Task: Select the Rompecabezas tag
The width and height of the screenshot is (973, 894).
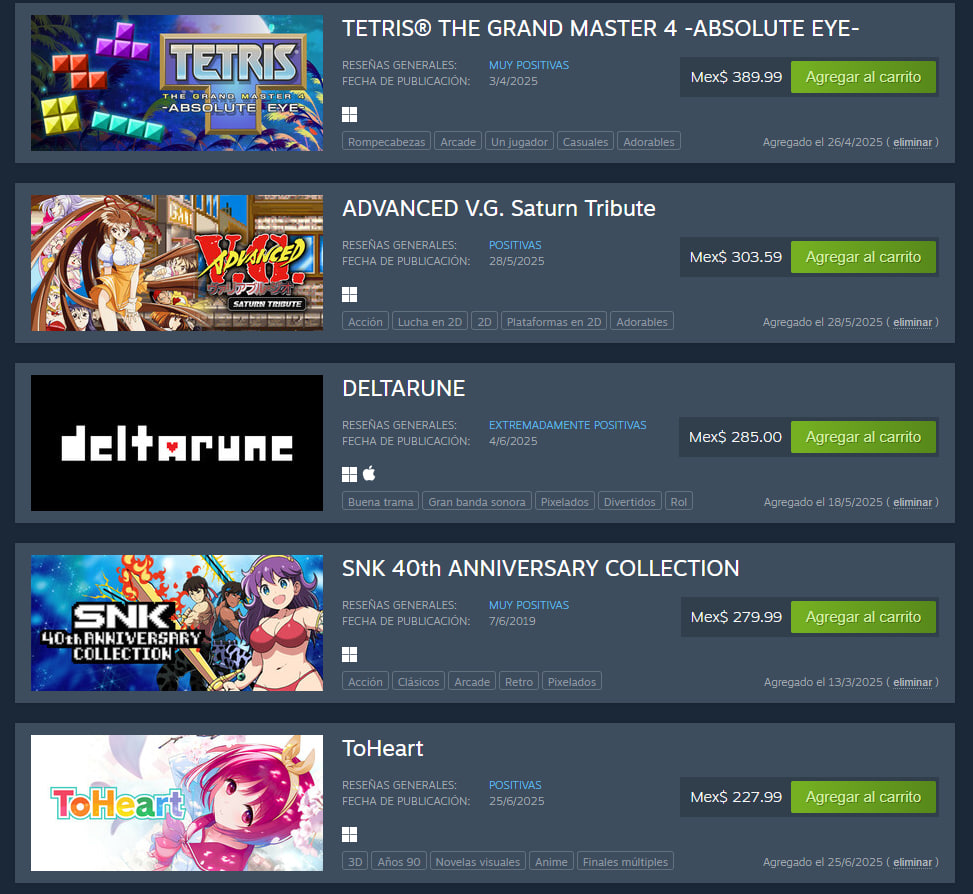Action: 386,141
